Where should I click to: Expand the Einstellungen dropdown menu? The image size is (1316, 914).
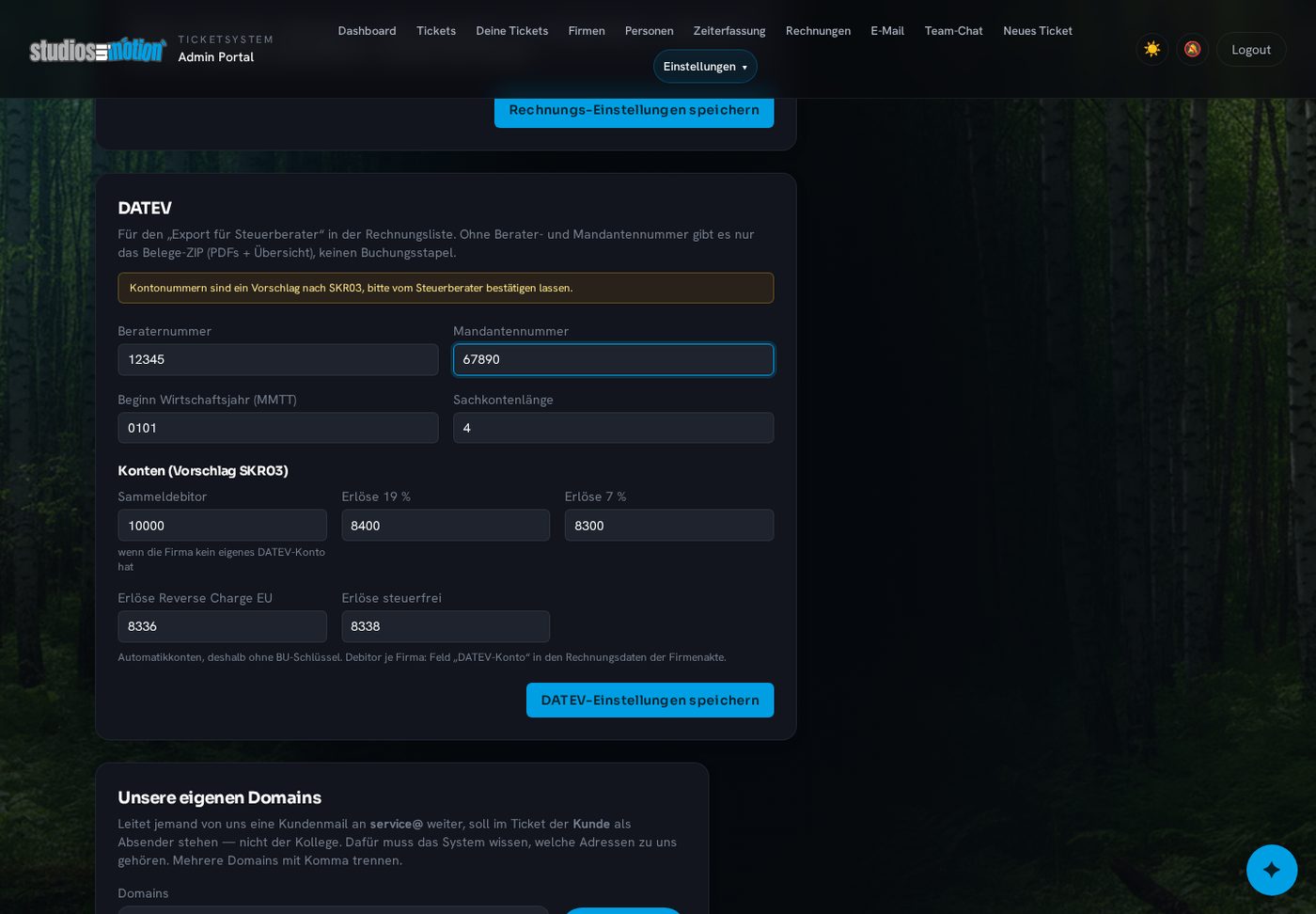pyautogui.click(x=705, y=67)
